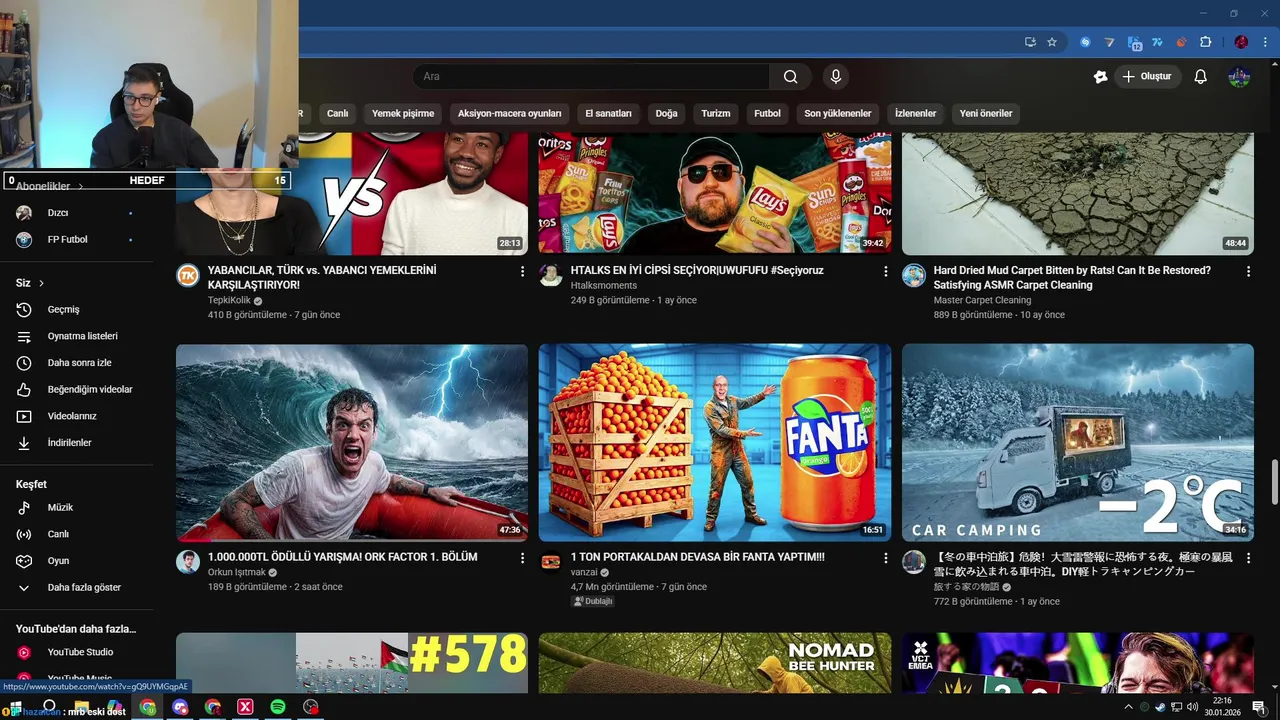This screenshot has width=1280, height=720.
Task: Open the Windows notification center
Action: pos(1259,707)
